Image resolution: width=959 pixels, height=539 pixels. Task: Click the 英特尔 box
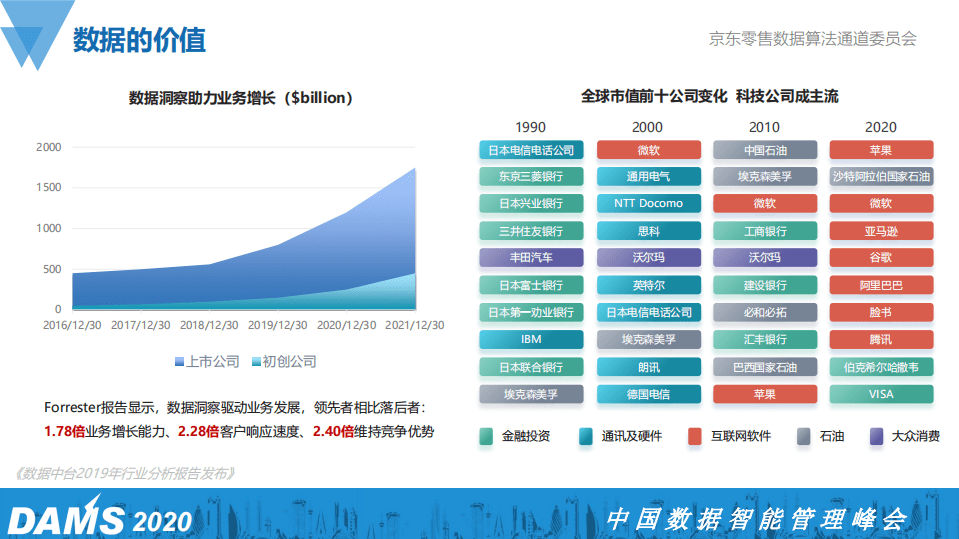click(648, 285)
